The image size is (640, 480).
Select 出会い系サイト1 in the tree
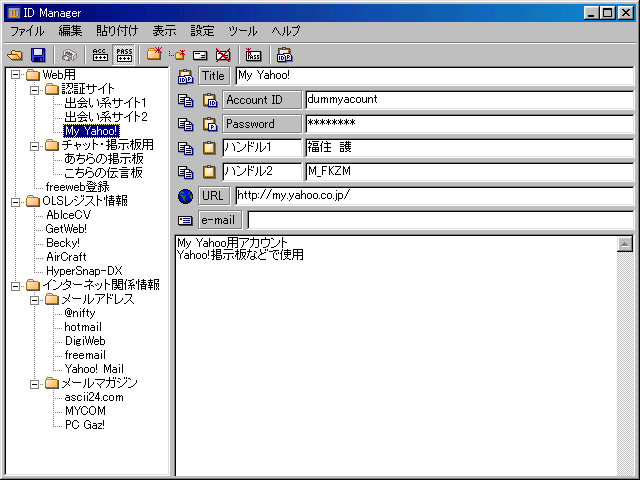point(105,103)
